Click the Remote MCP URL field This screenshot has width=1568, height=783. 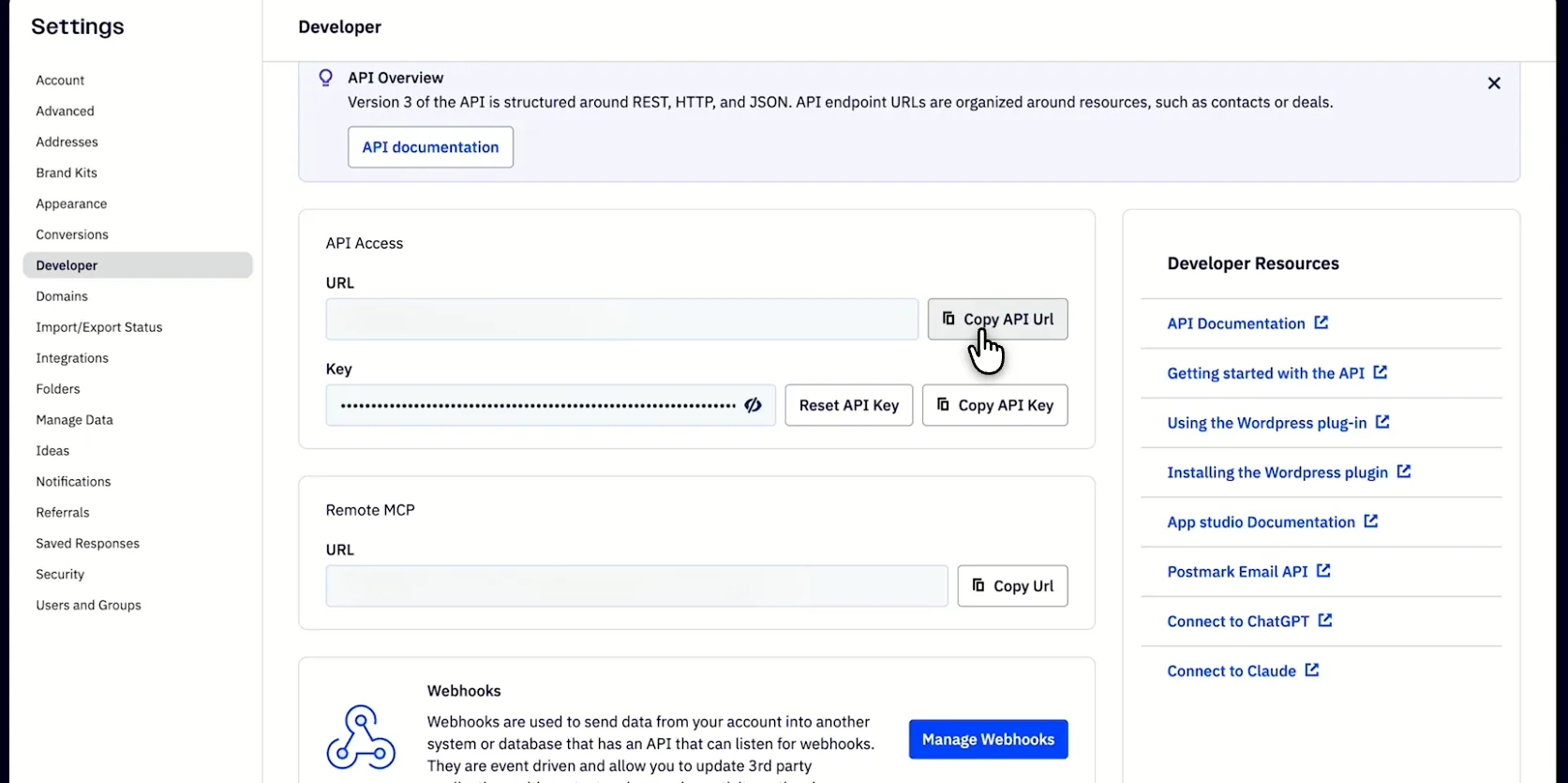point(636,586)
